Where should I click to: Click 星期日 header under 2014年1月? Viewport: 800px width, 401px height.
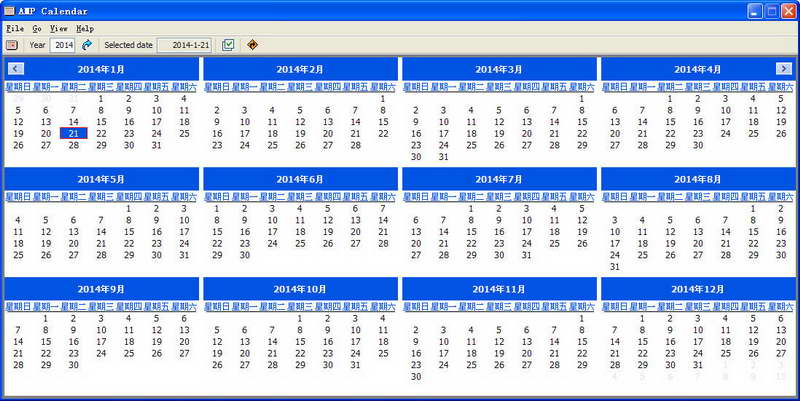point(18,87)
